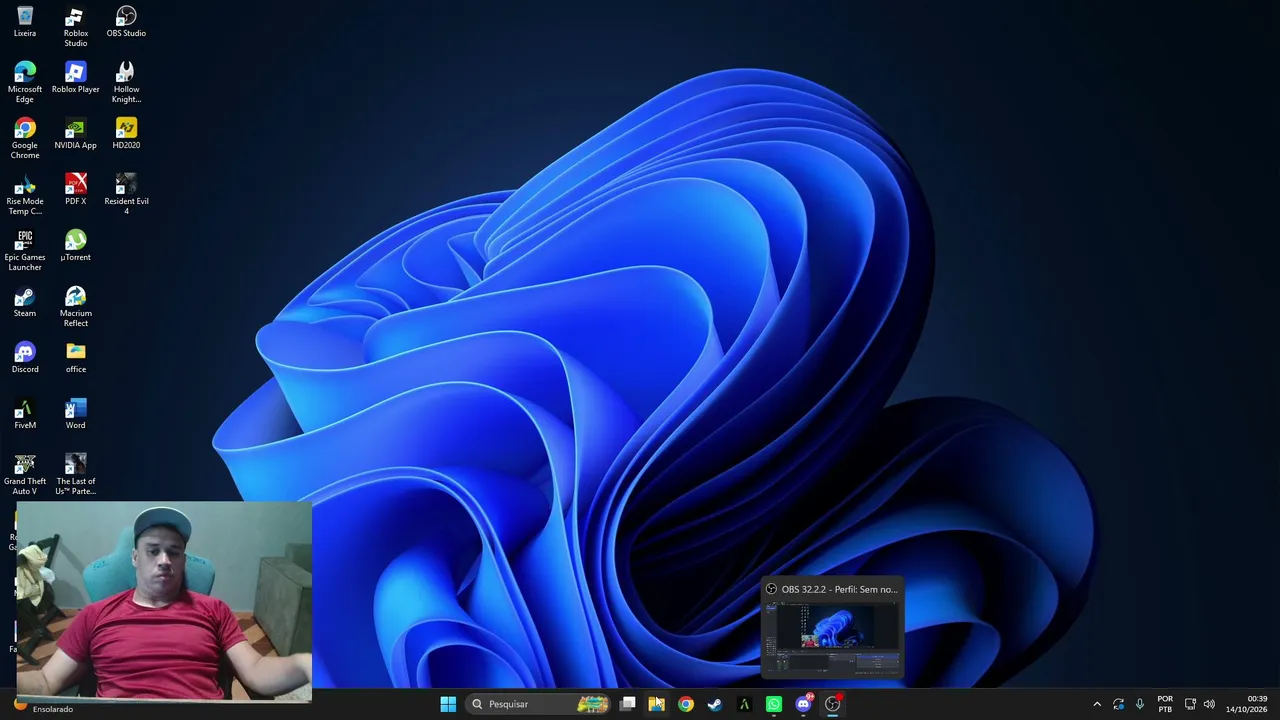Click the sync status tray icon
The width and height of the screenshot is (1280, 720).
[x=1118, y=704]
